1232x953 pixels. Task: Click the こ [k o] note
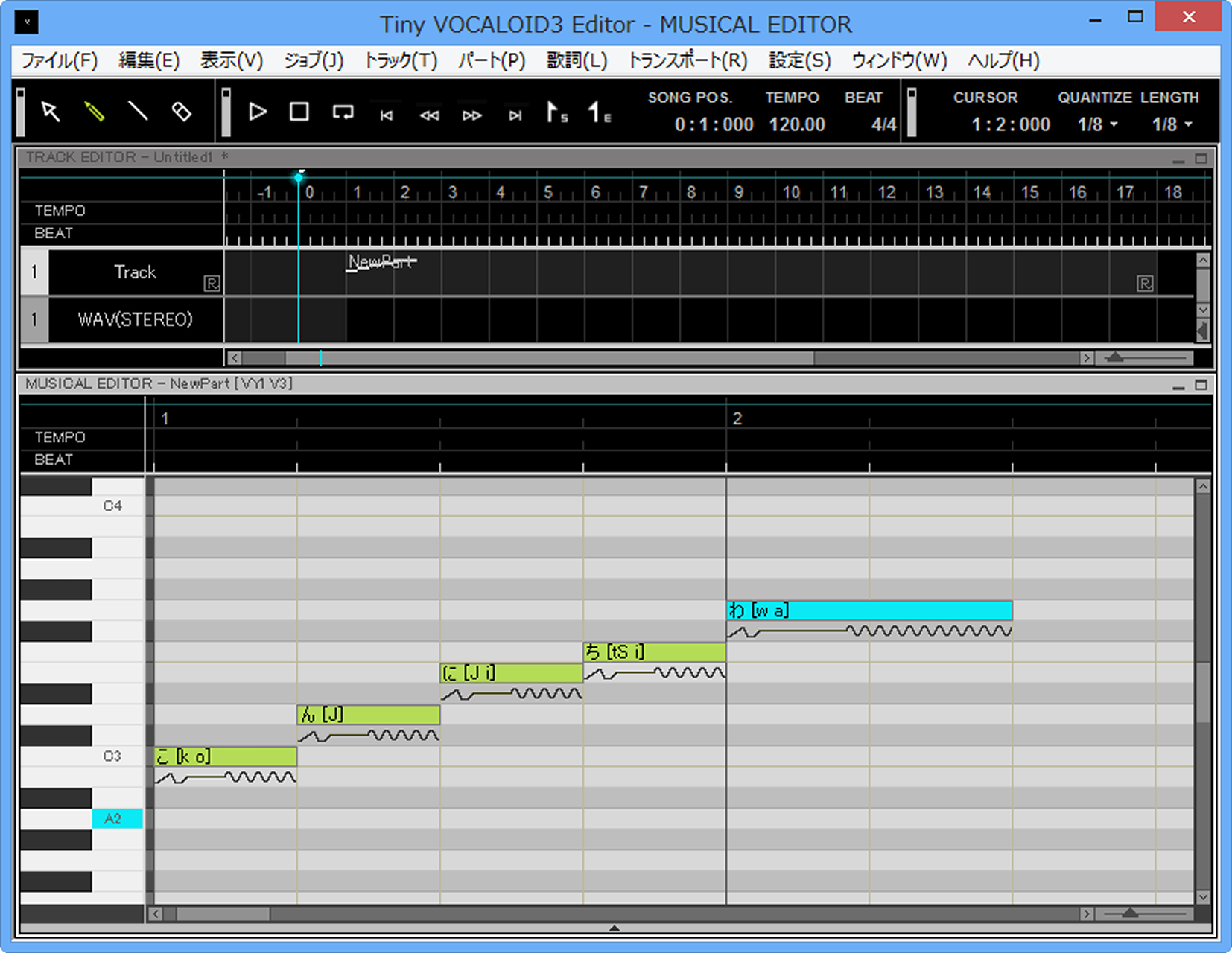point(226,756)
